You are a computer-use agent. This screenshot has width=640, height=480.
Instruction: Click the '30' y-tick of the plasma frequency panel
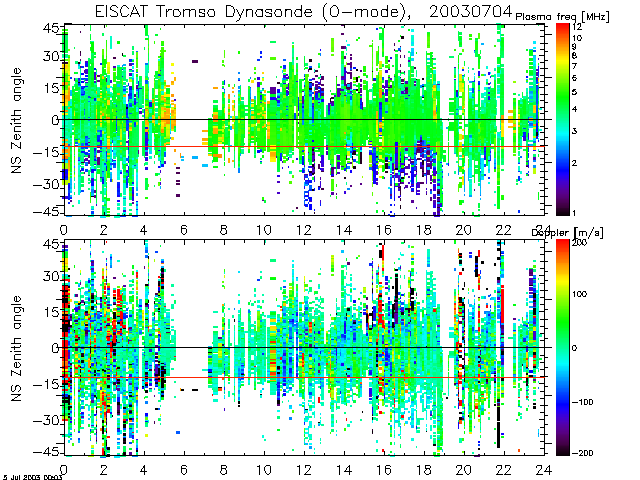pos(51,56)
